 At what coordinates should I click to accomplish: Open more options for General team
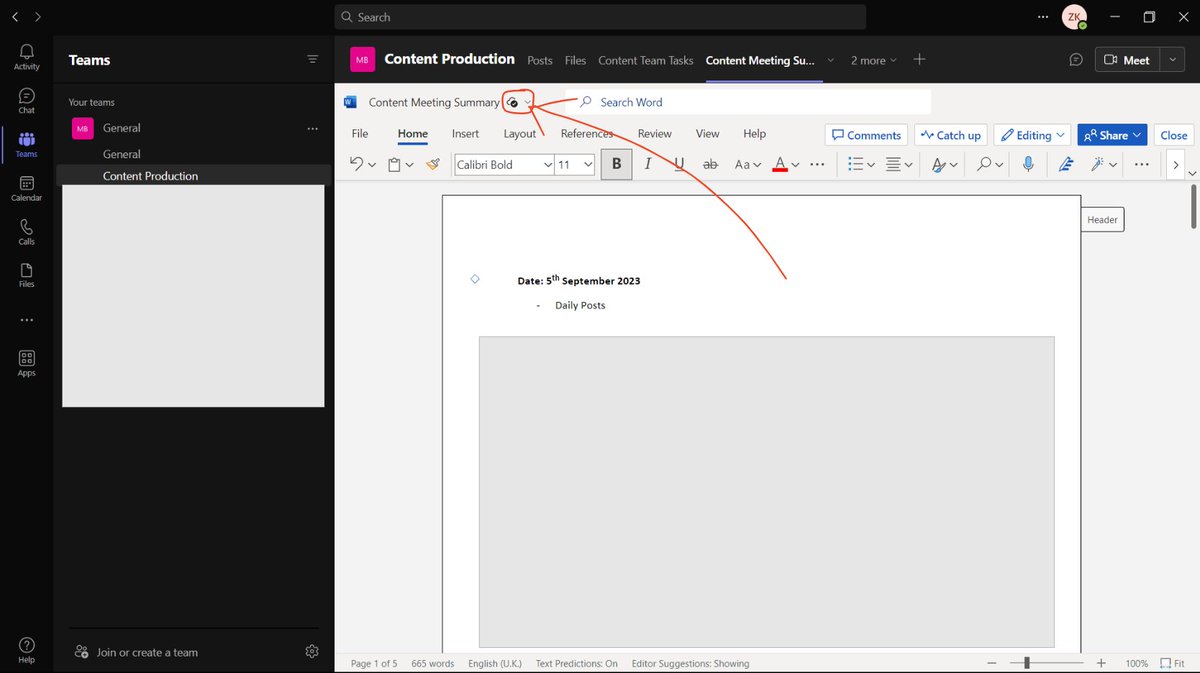[312, 128]
